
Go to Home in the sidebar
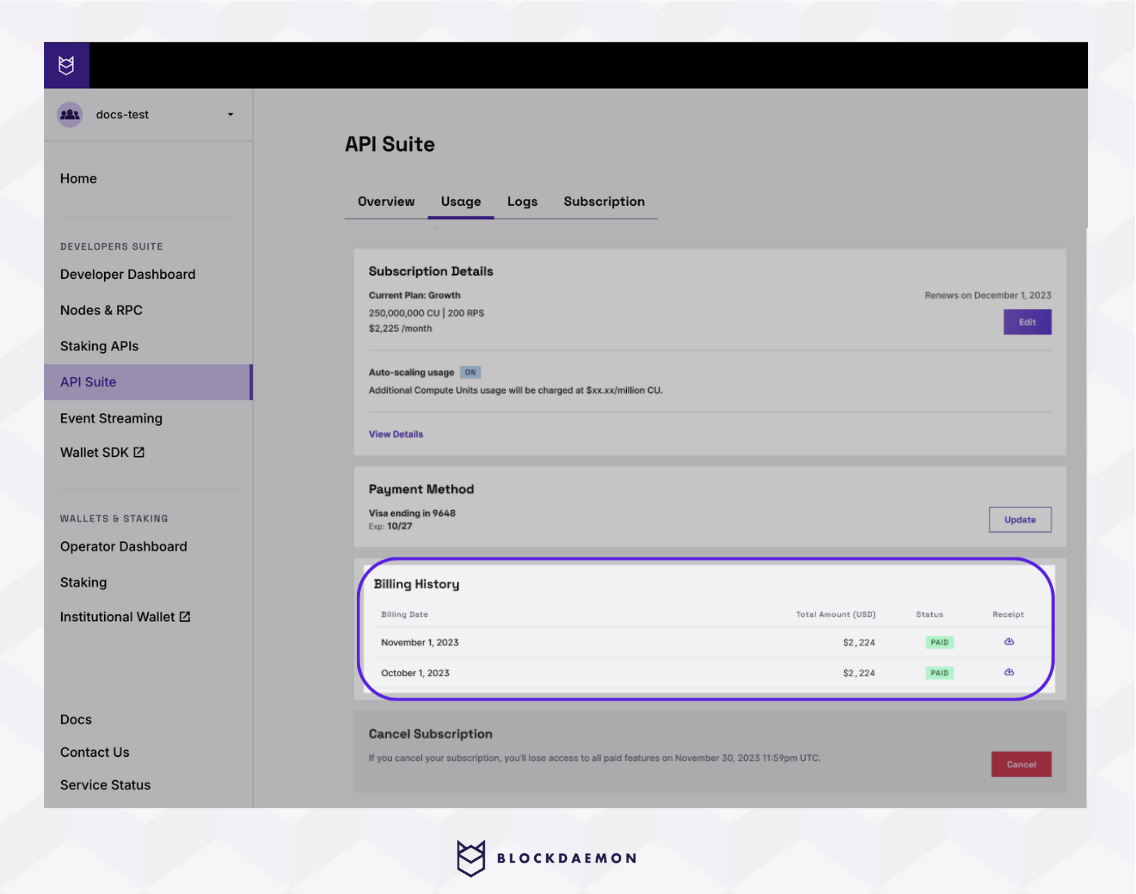pos(78,178)
